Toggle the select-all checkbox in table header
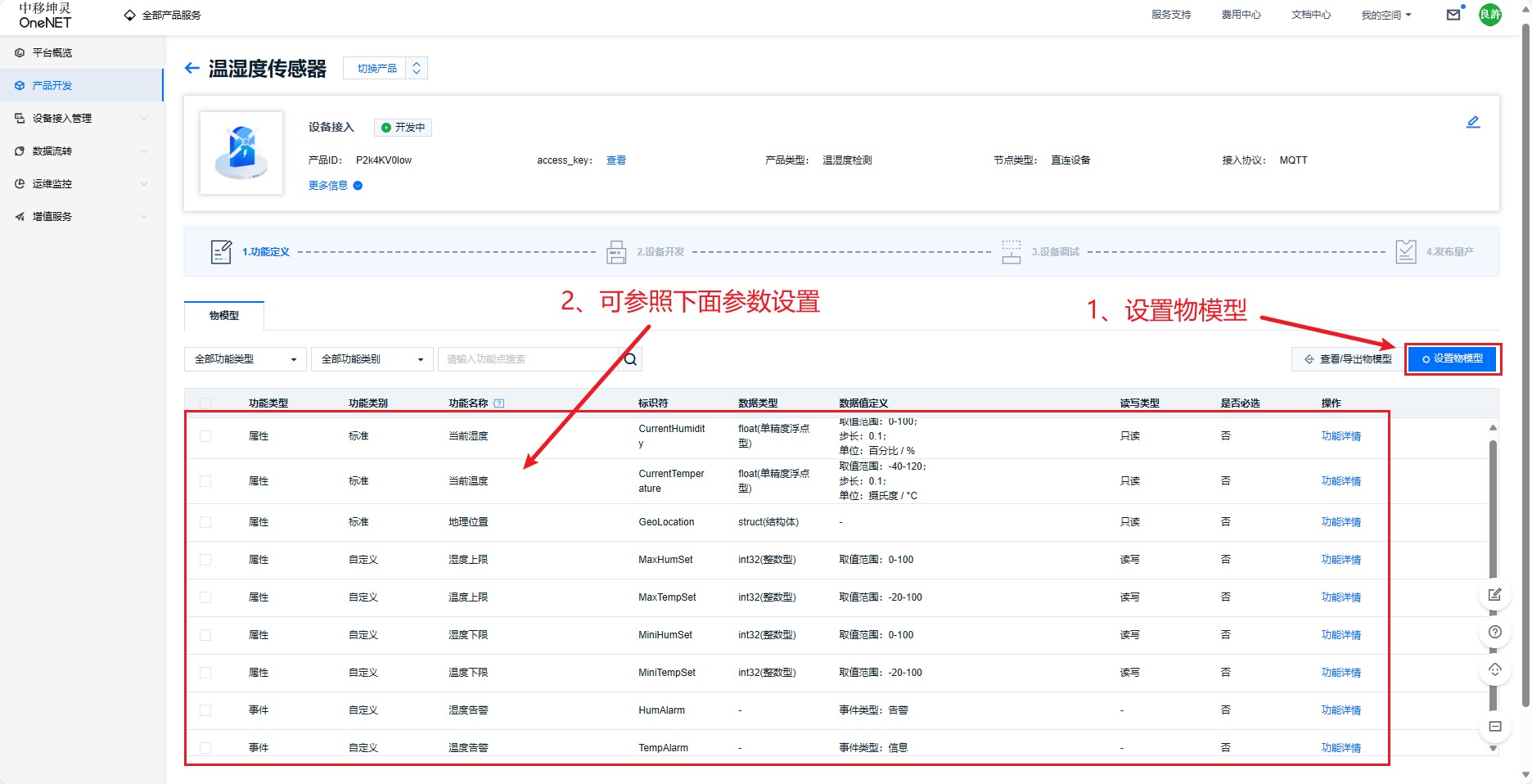The height and width of the screenshot is (784, 1532). pos(205,403)
